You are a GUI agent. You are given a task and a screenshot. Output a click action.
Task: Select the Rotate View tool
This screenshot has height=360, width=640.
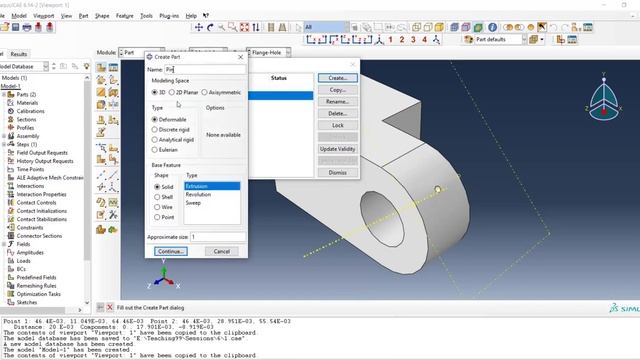(210, 27)
